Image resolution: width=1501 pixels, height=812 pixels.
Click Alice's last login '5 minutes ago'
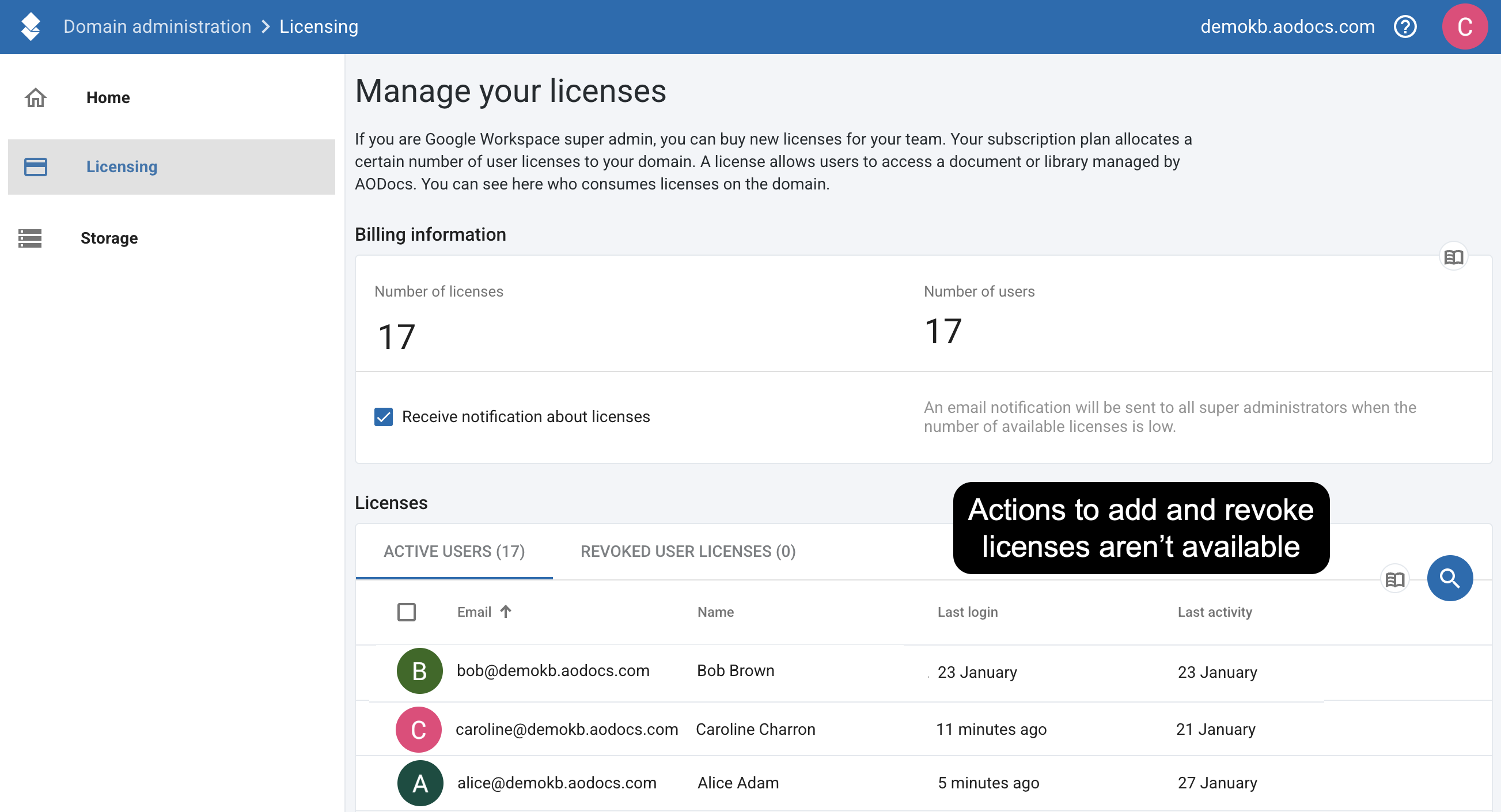coord(988,783)
